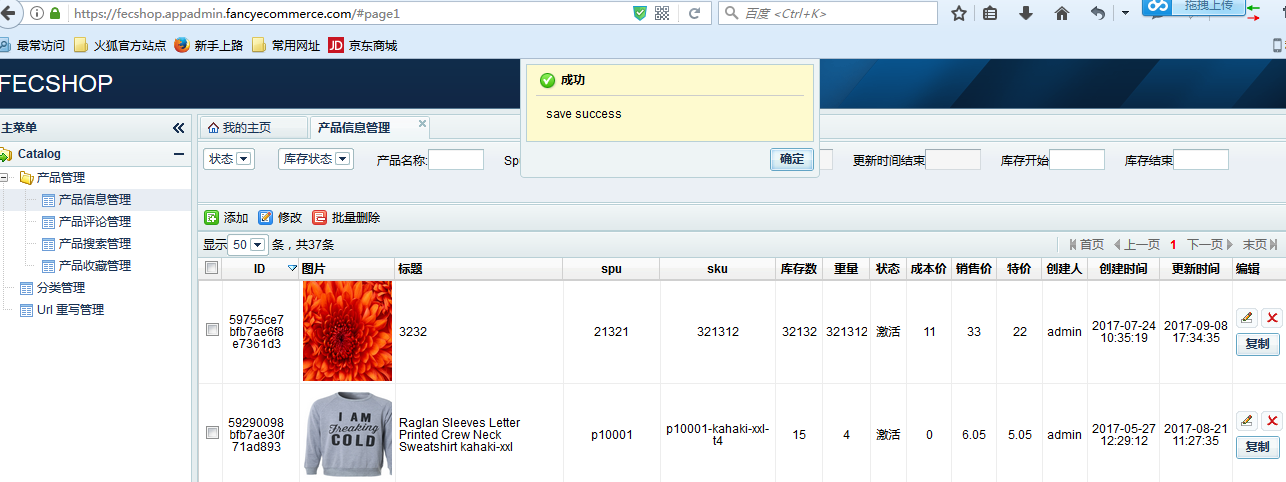Image resolution: width=1286 pixels, height=482 pixels.
Task: Sort by the sku column header
Action: tap(717, 269)
